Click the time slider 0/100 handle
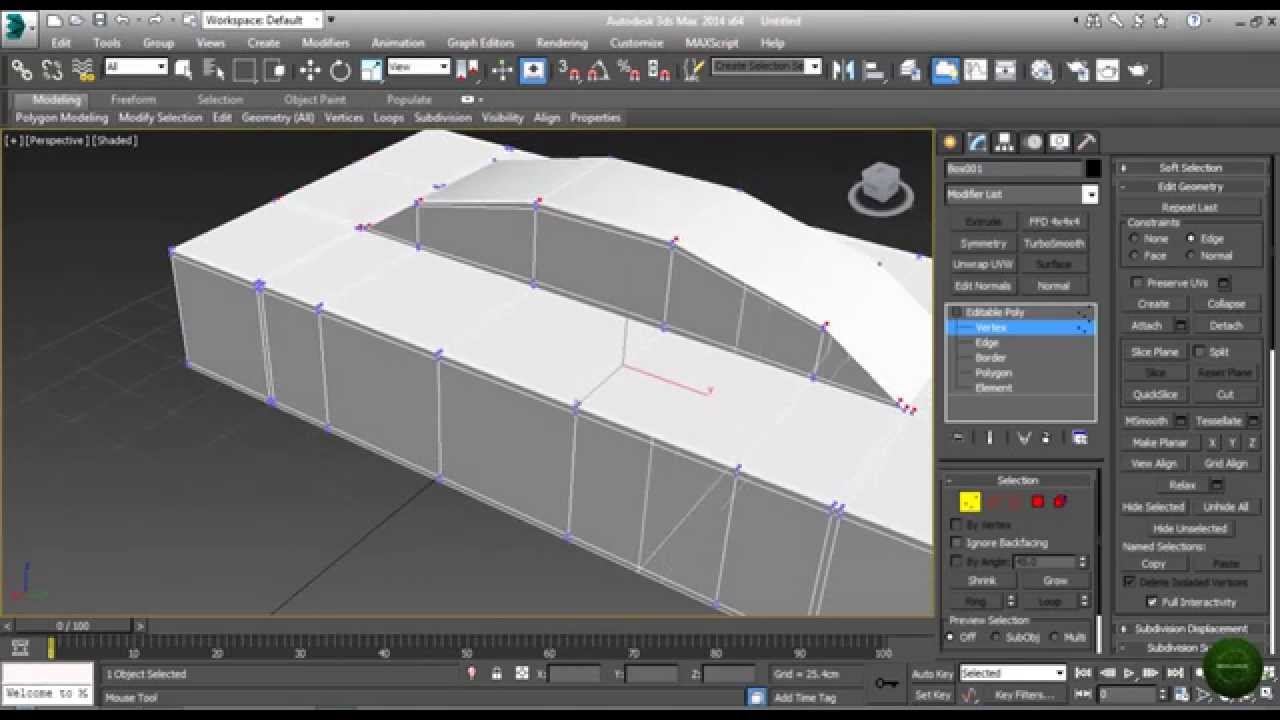 72,626
